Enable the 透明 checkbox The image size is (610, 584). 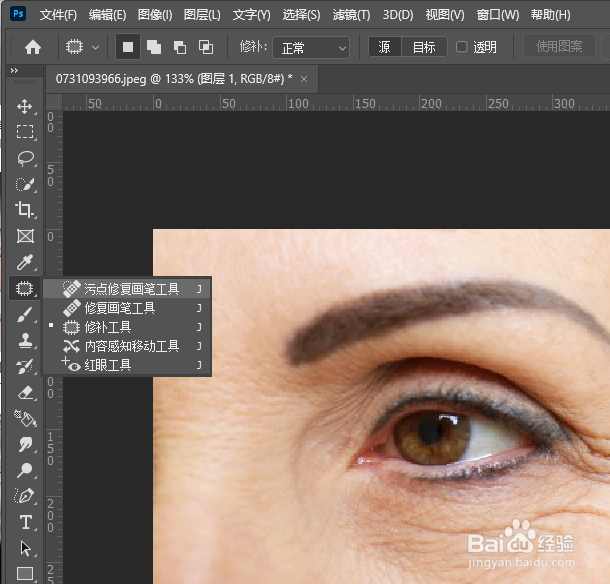[461, 47]
